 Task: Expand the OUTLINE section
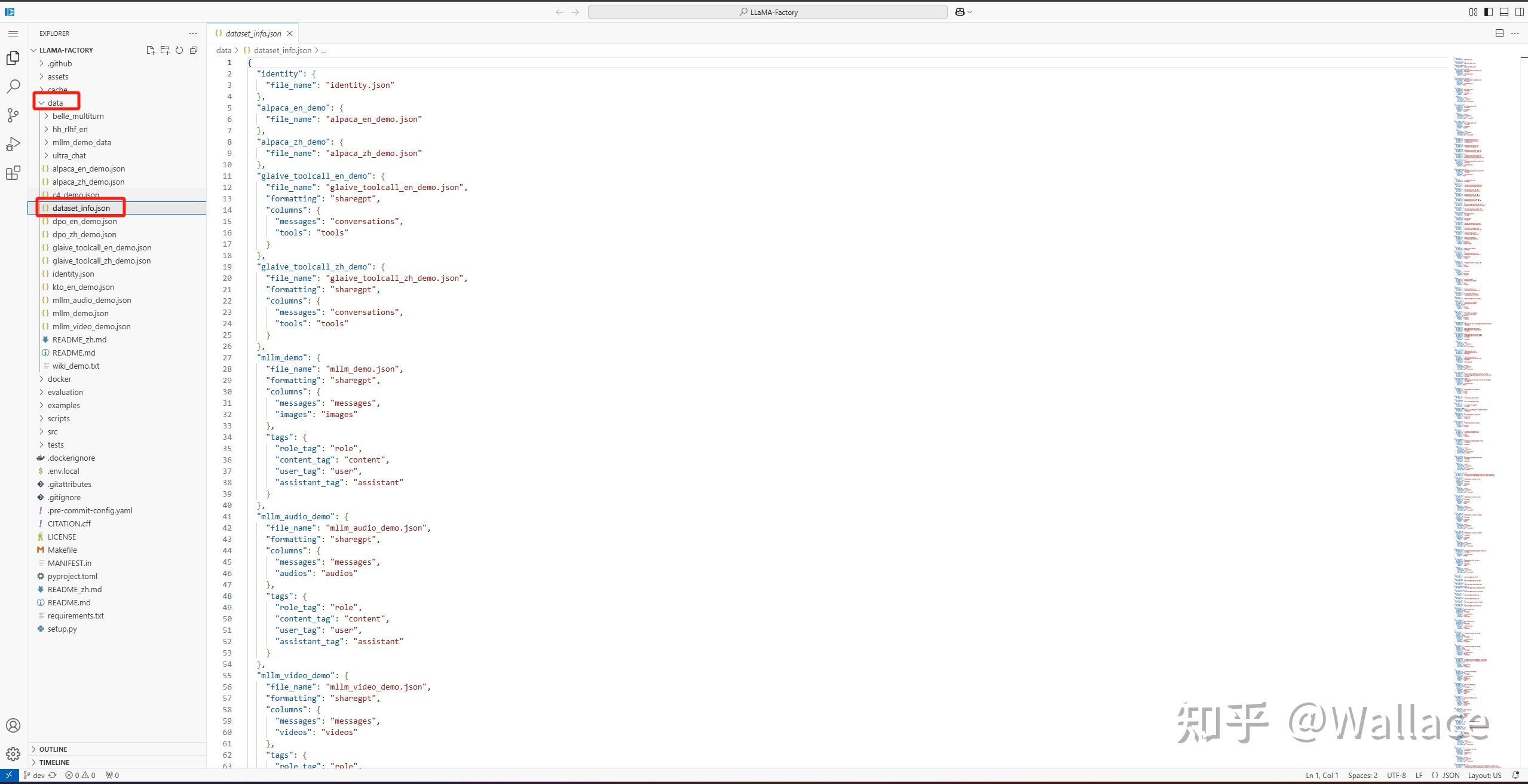[x=53, y=749]
